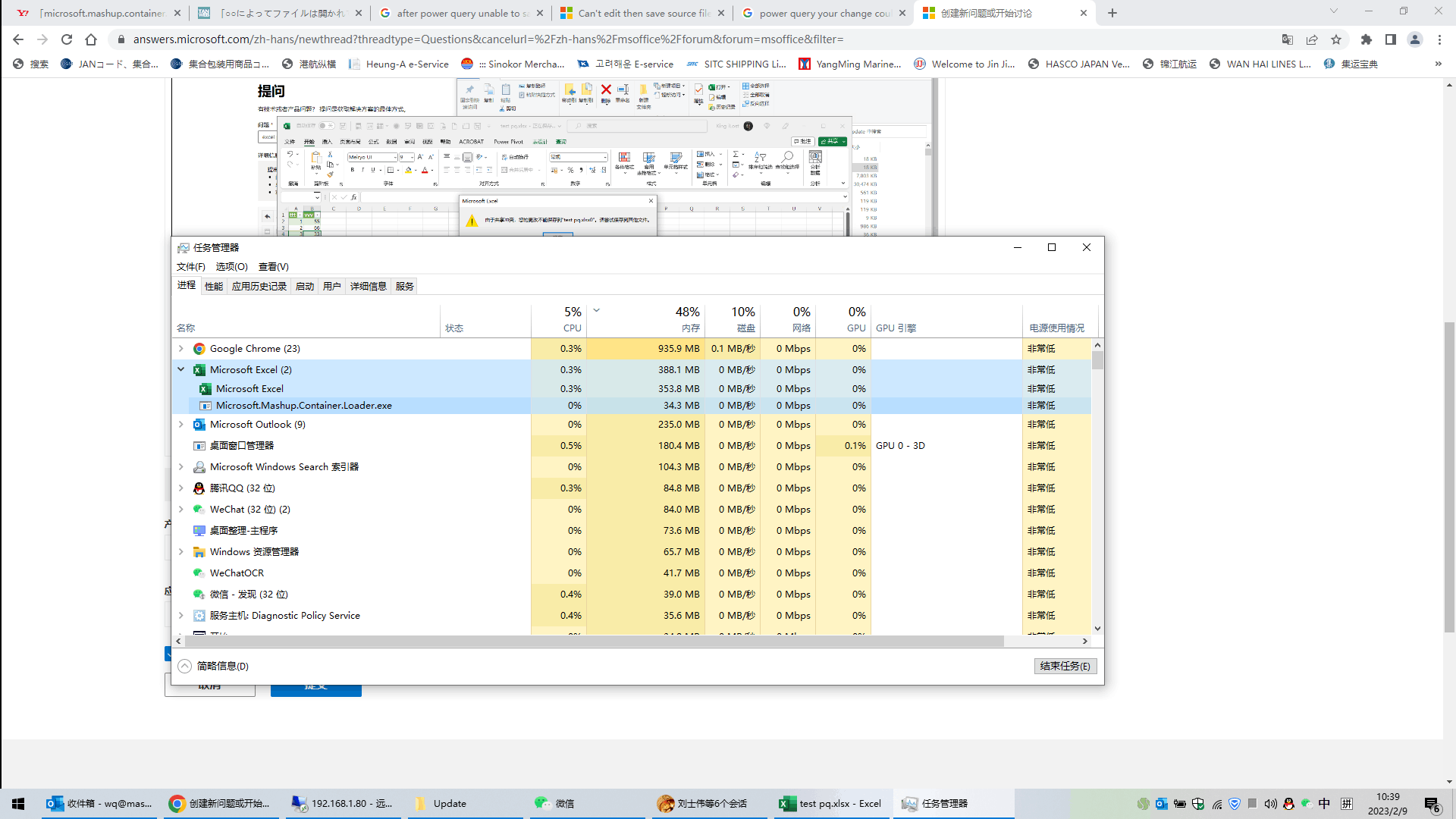Viewport: 1456px width, 819px height.
Task: Click the 结束任务(E) button
Action: click(x=1065, y=666)
